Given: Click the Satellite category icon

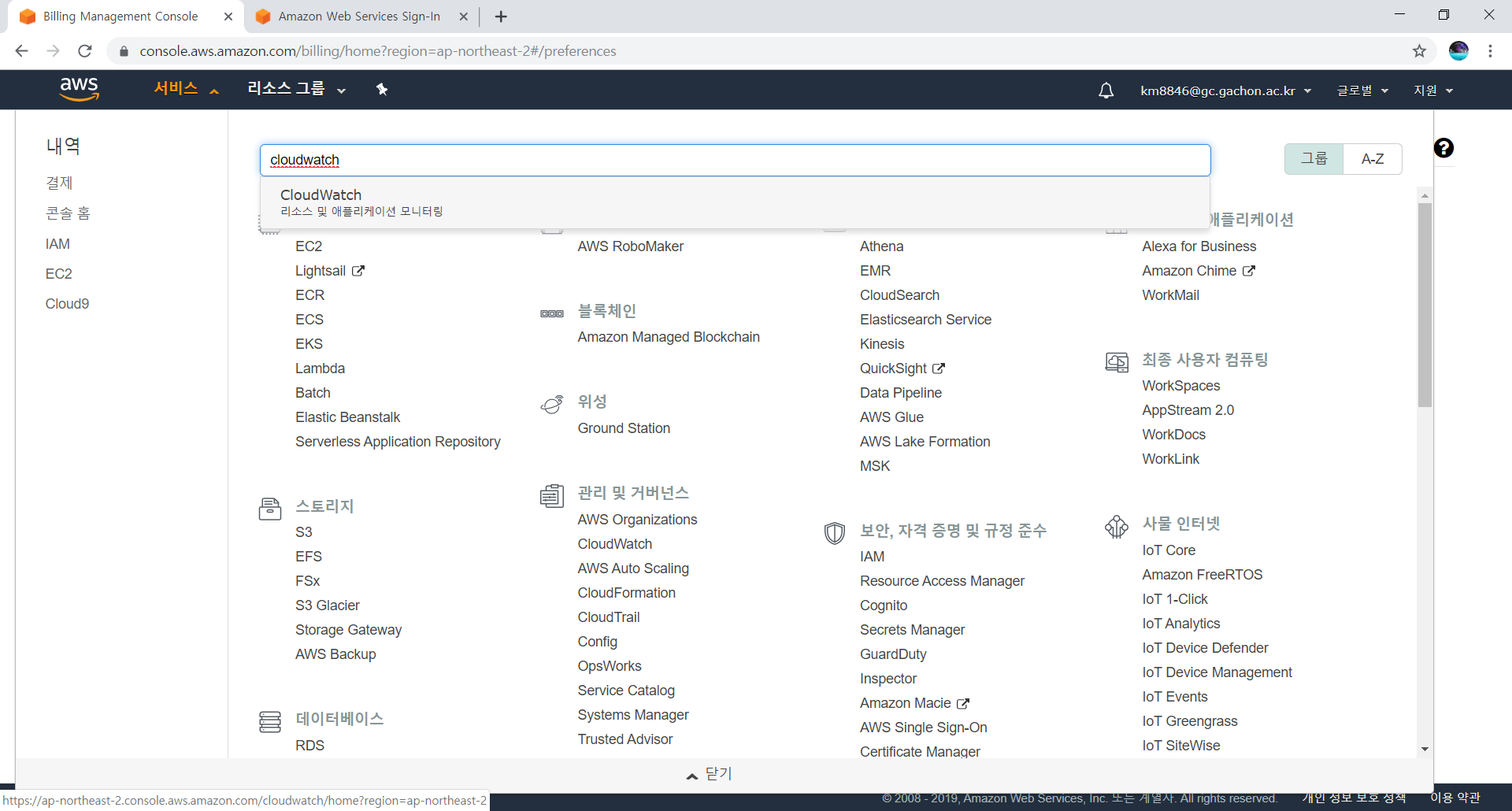Looking at the screenshot, I should (x=552, y=404).
